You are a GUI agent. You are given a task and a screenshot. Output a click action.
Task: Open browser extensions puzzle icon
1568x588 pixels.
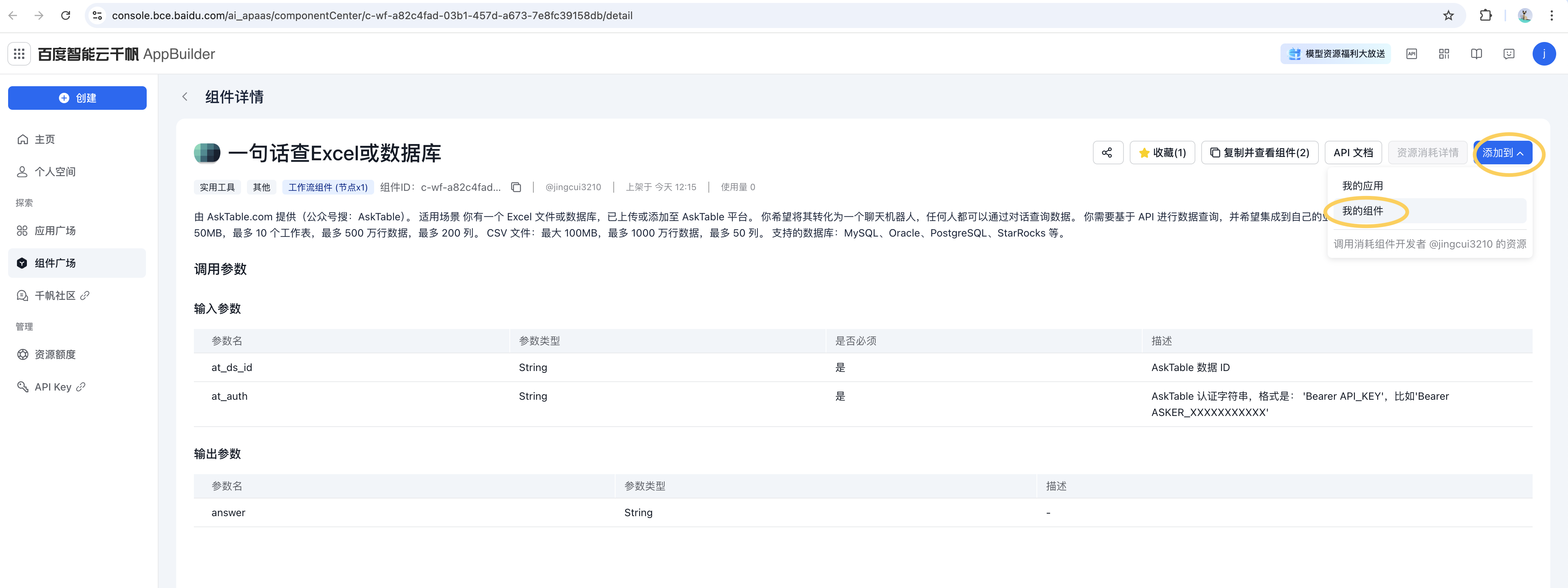pyautogui.click(x=1485, y=16)
